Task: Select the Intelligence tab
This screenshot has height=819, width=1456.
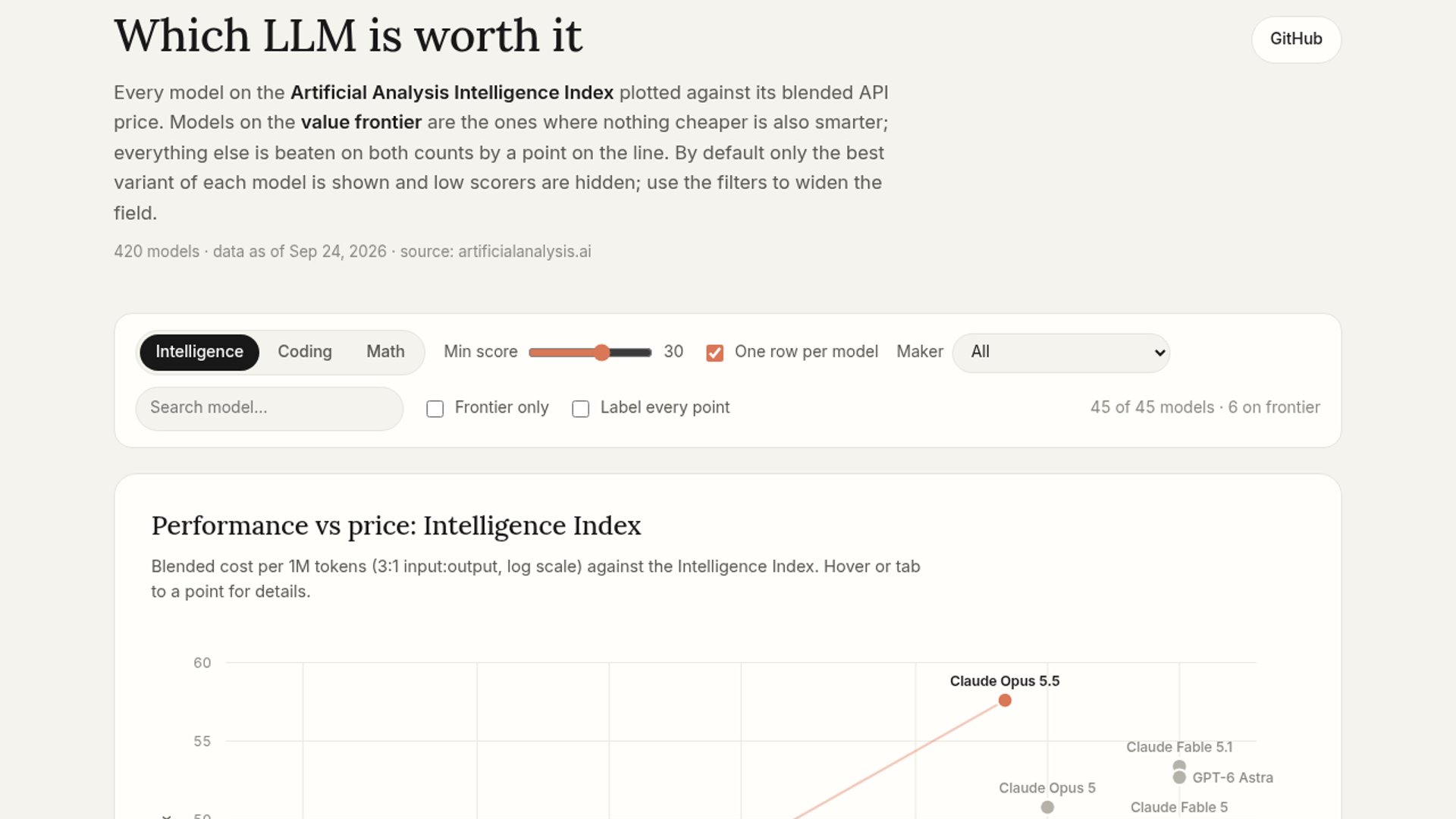Action: (199, 352)
